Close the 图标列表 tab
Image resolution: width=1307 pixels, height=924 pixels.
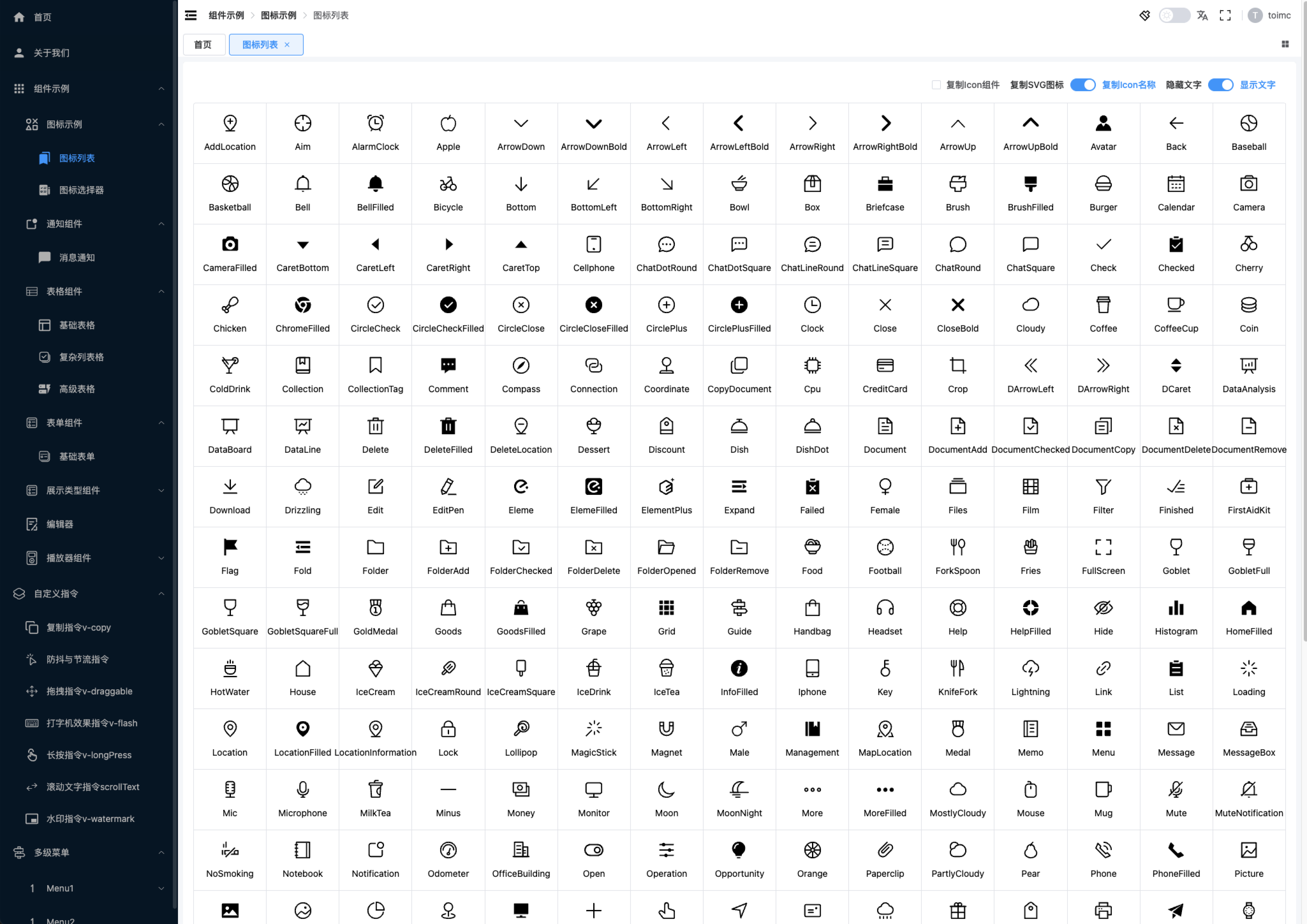(x=287, y=45)
